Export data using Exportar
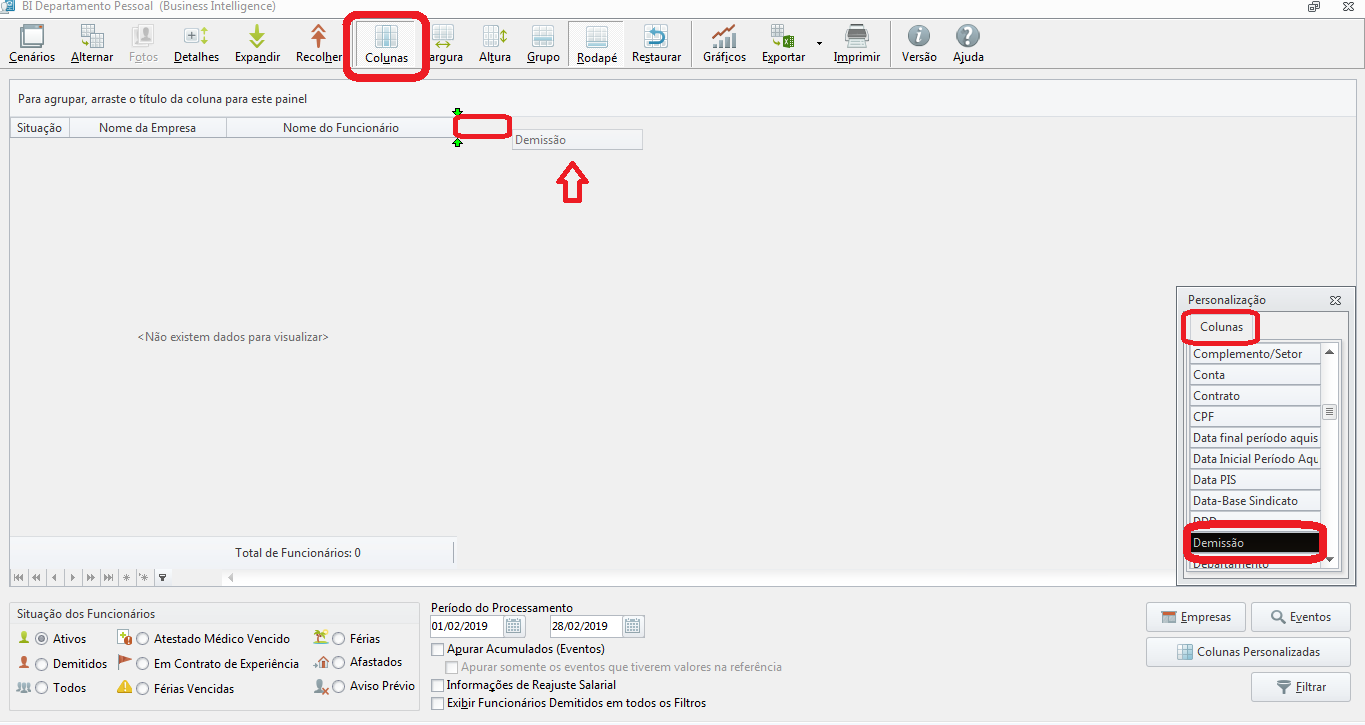 pyautogui.click(x=783, y=44)
